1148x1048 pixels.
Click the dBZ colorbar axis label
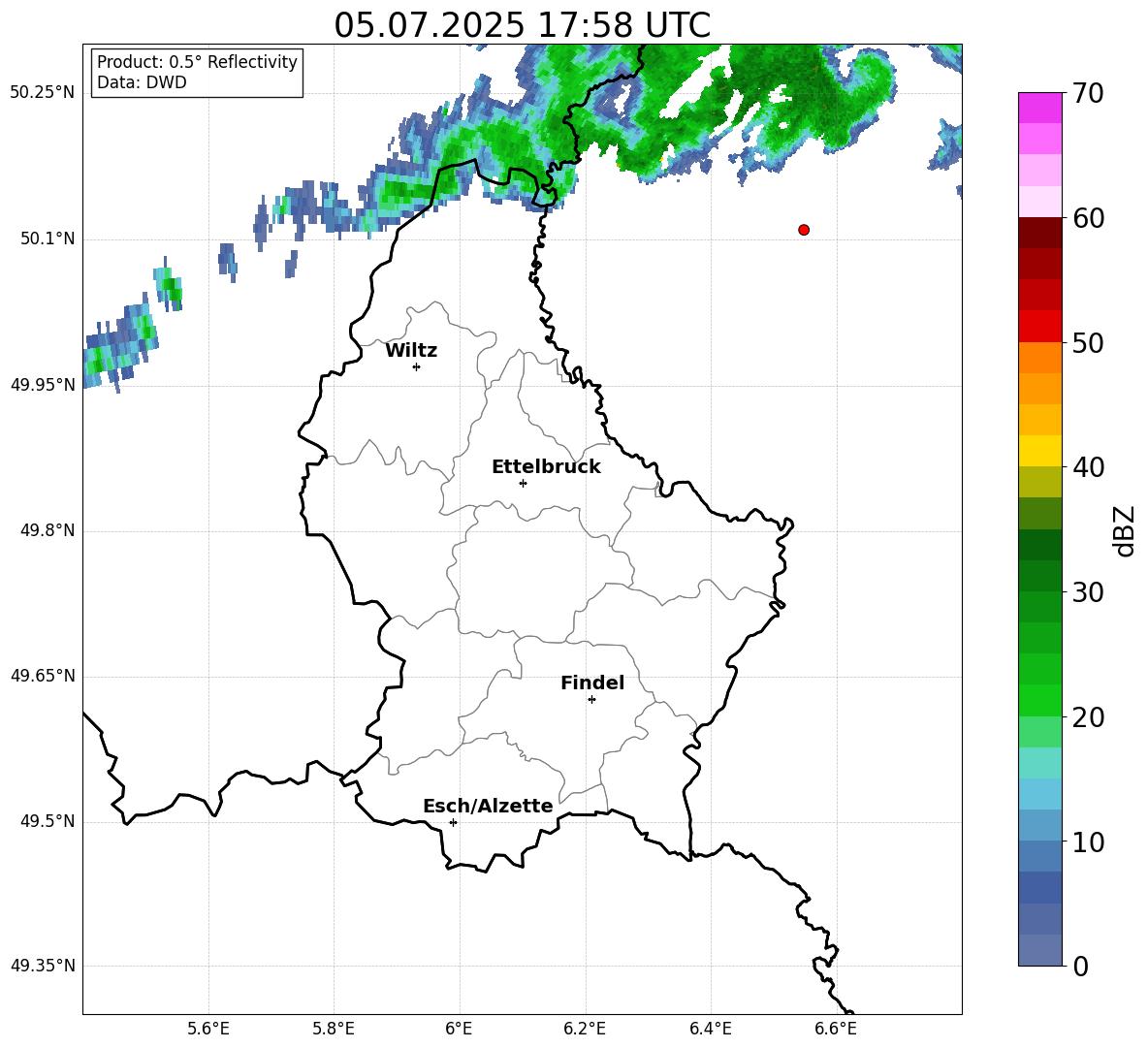[1125, 530]
